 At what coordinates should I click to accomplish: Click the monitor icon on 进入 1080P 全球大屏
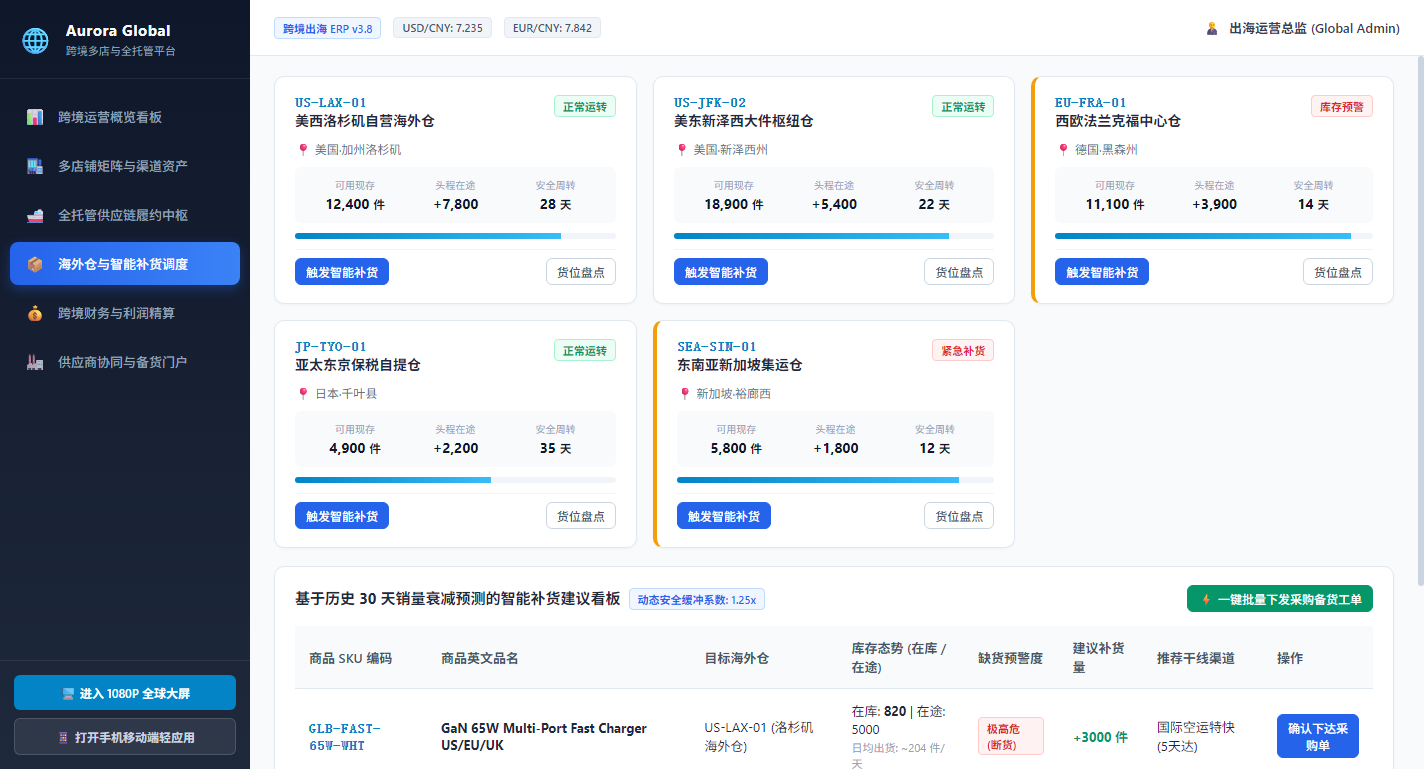click(x=68, y=693)
